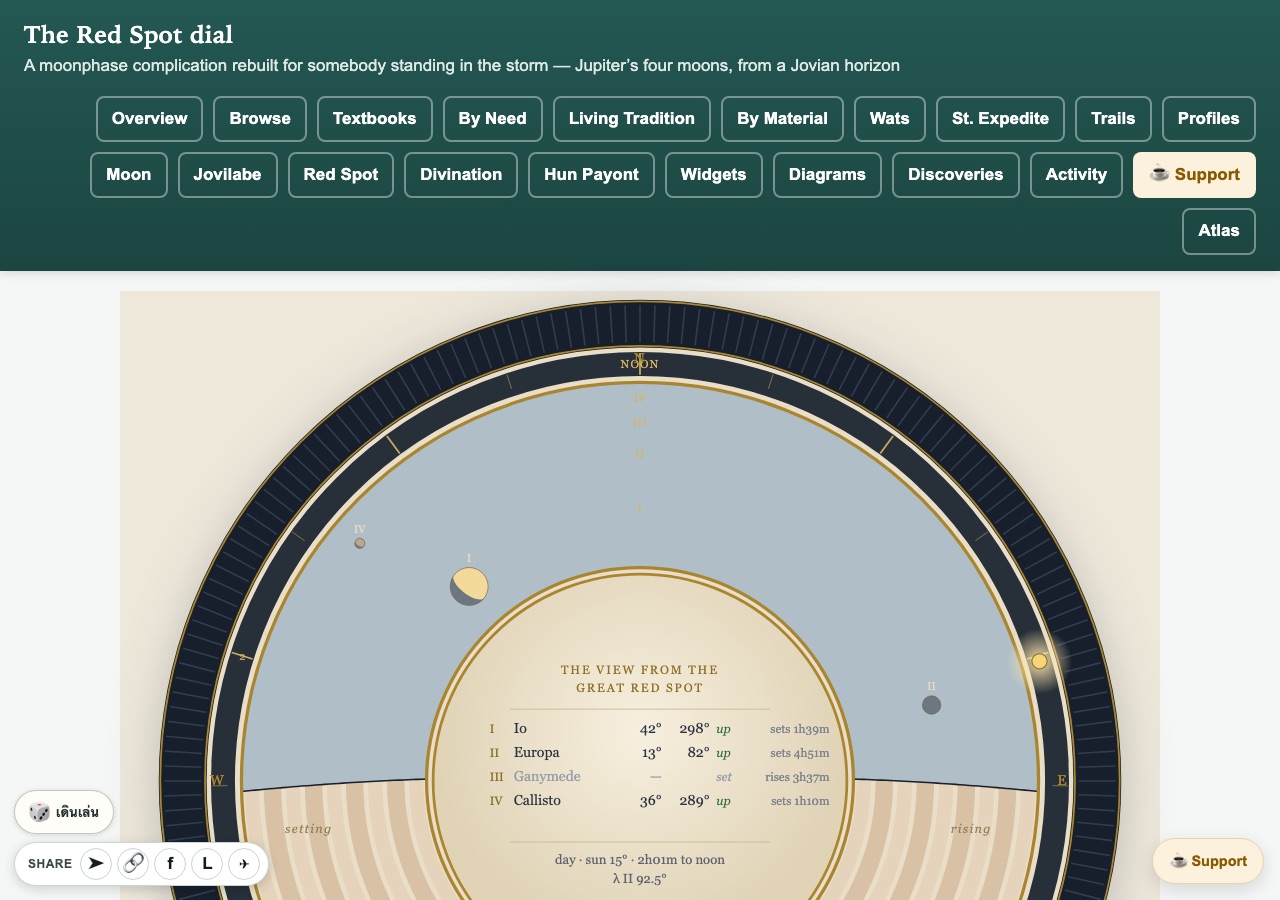Open the Moon page
The width and height of the screenshot is (1280, 900).
(x=129, y=175)
